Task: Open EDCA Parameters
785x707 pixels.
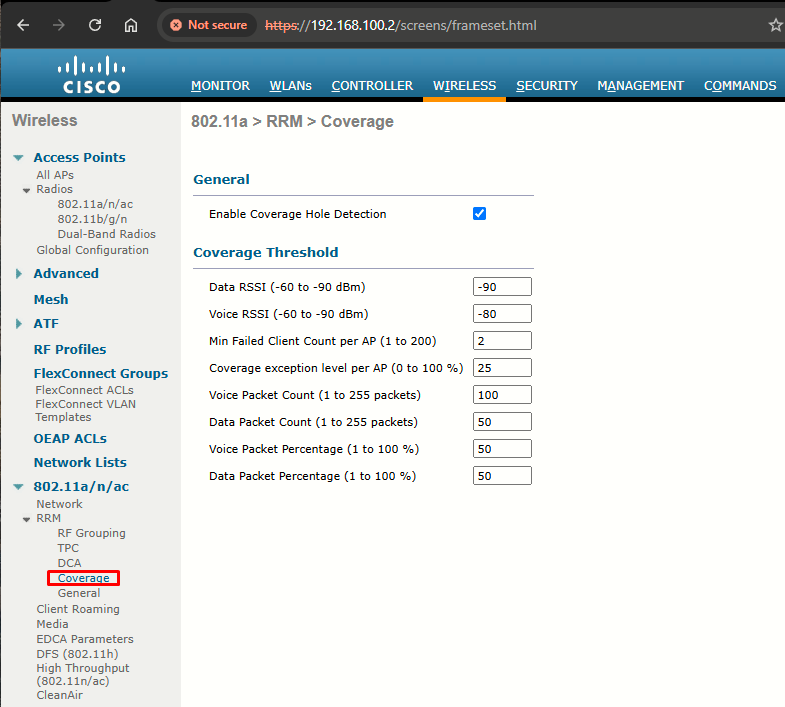Action: tap(85, 639)
